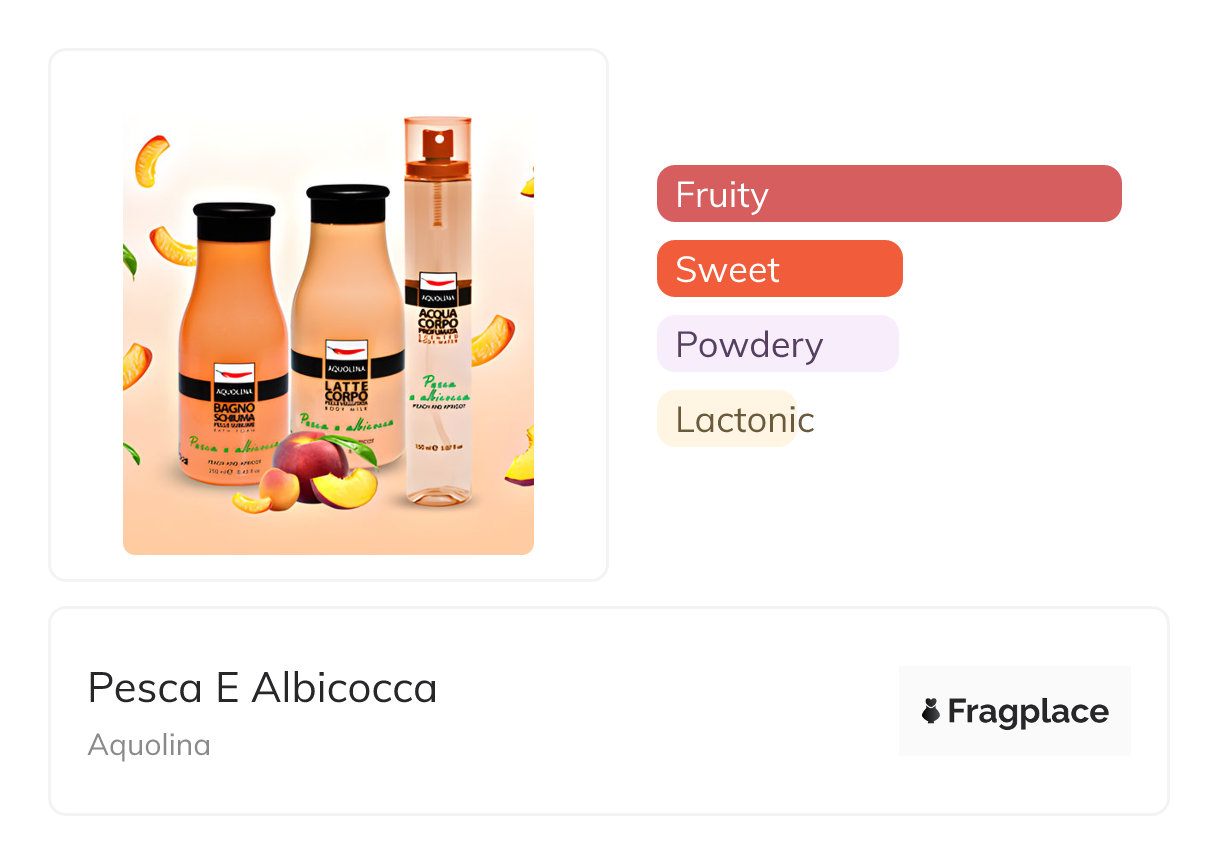The width and height of the screenshot is (1218, 864).
Task: Select the Bagno Schiuma bottle in the photo
Action: (233, 340)
